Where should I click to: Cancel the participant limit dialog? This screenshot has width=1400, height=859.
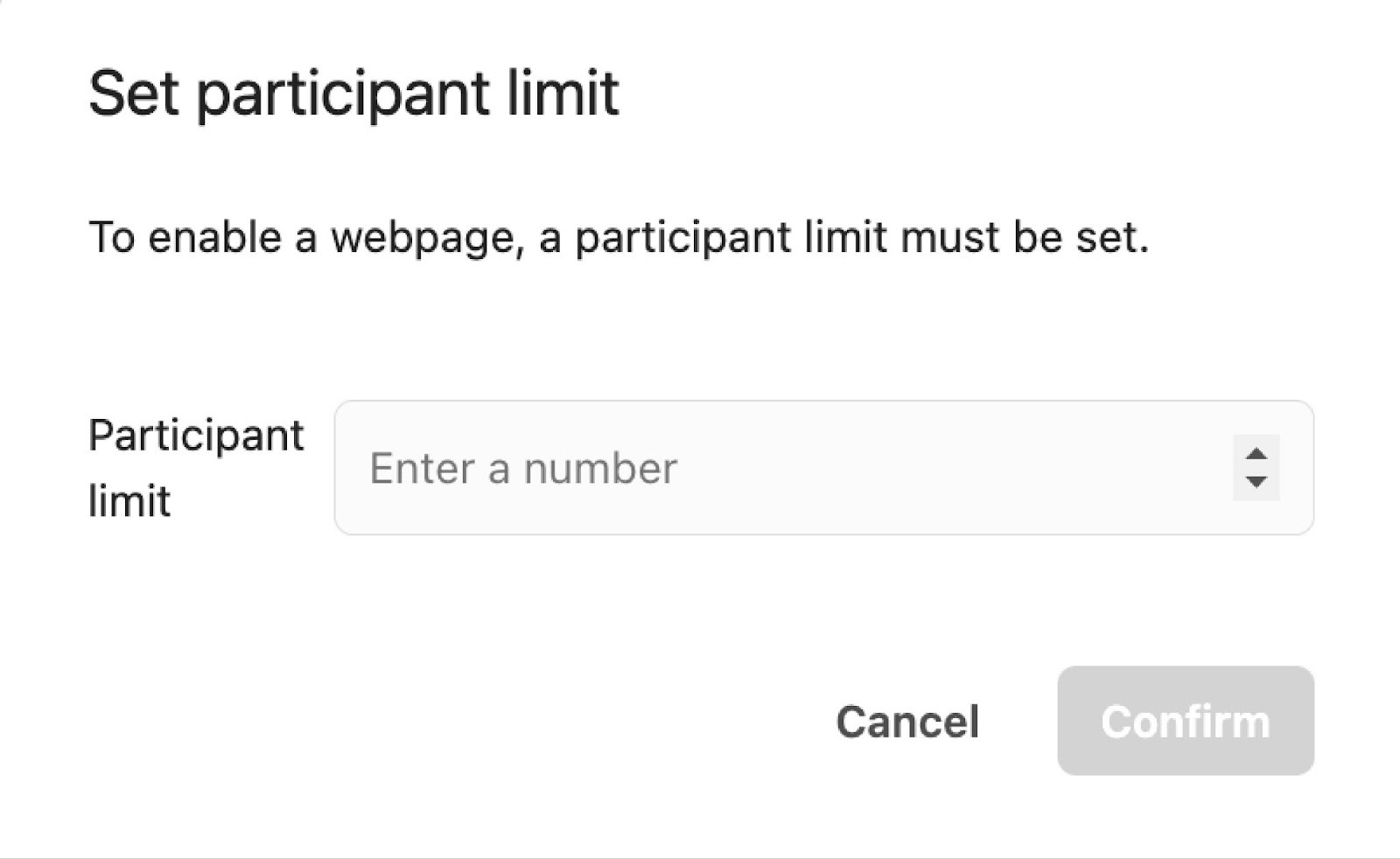click(x=907, y=722)
